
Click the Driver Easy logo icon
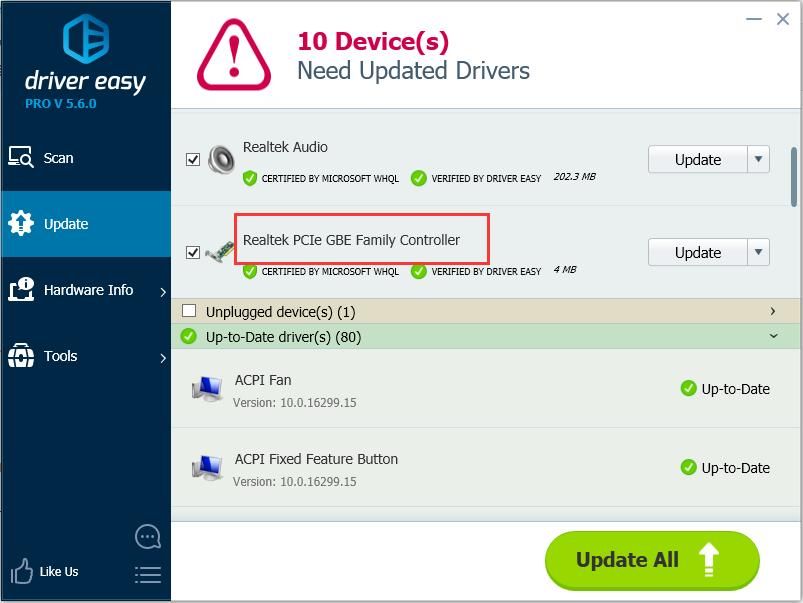(x=85, y=38)
